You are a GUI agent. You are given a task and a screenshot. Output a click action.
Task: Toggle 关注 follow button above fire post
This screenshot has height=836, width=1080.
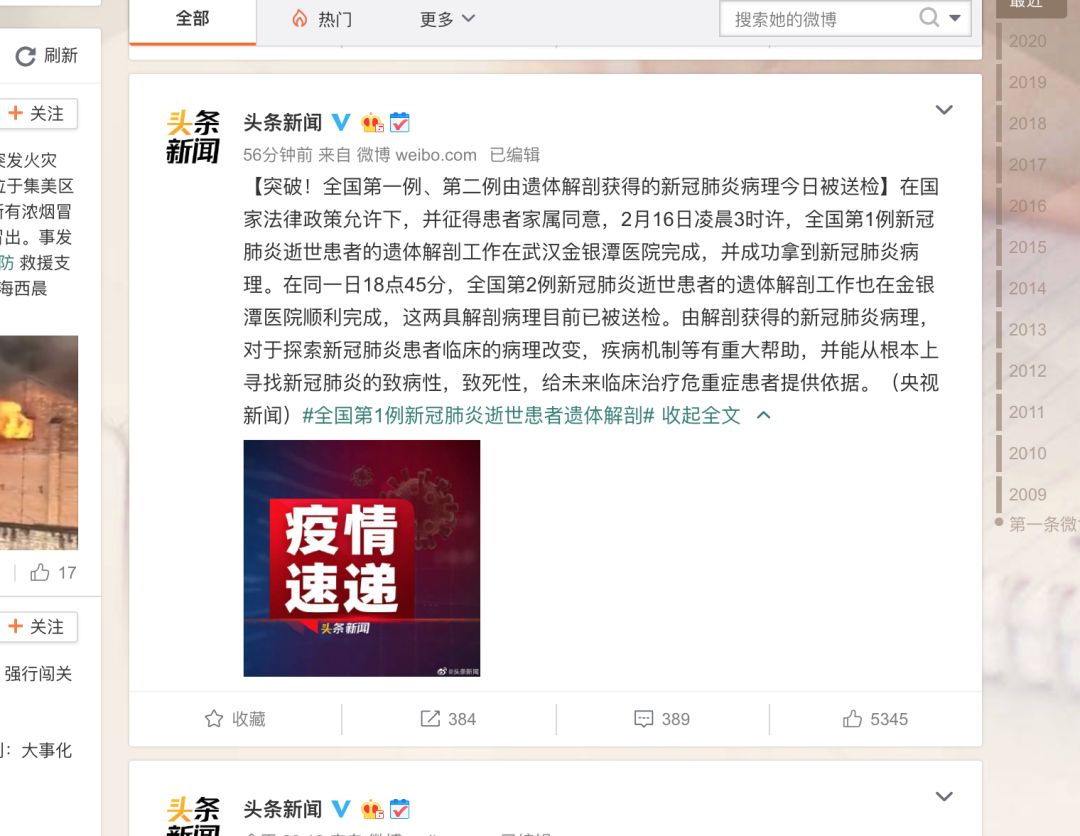(x=38, y=114)
